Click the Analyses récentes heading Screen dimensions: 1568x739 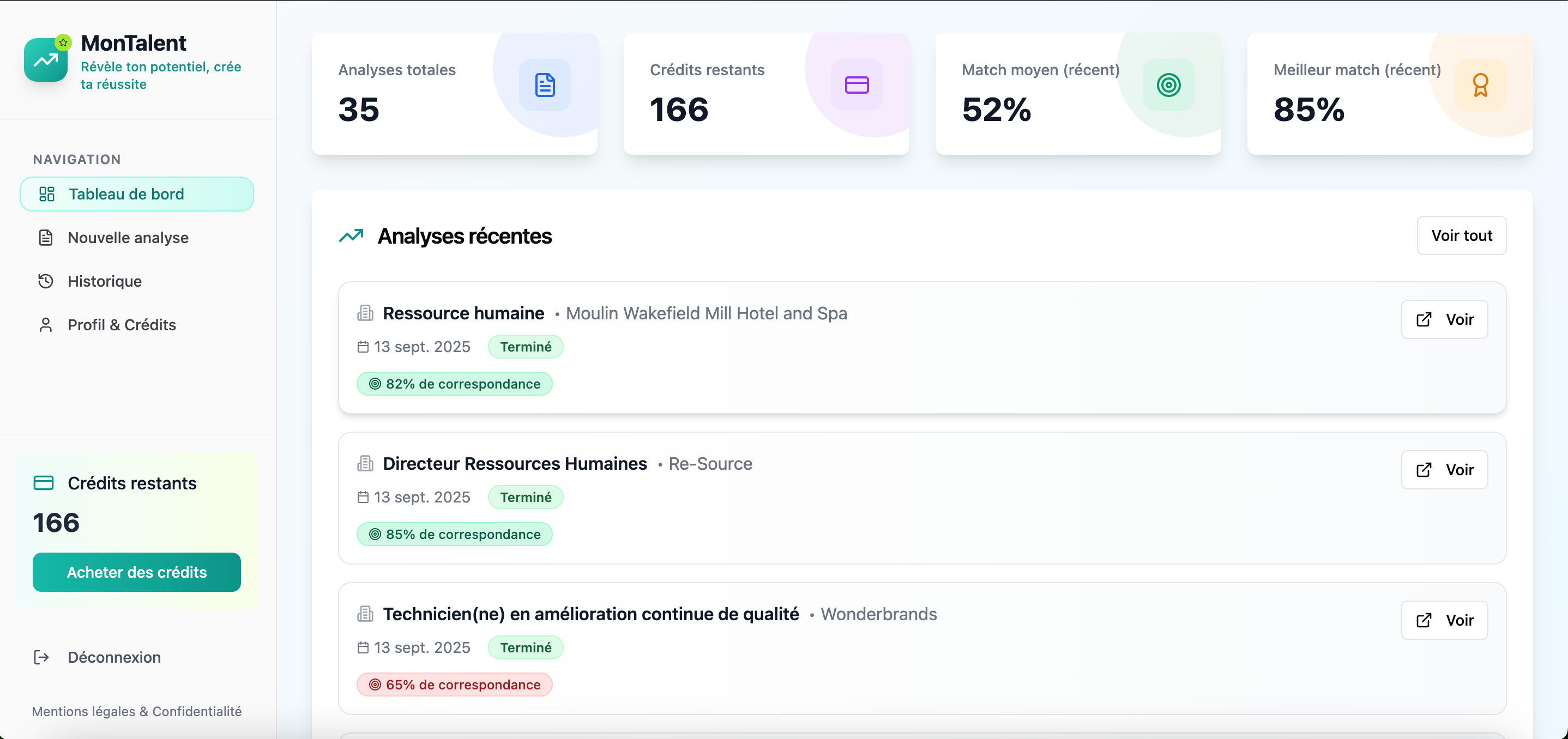[465, 236]
